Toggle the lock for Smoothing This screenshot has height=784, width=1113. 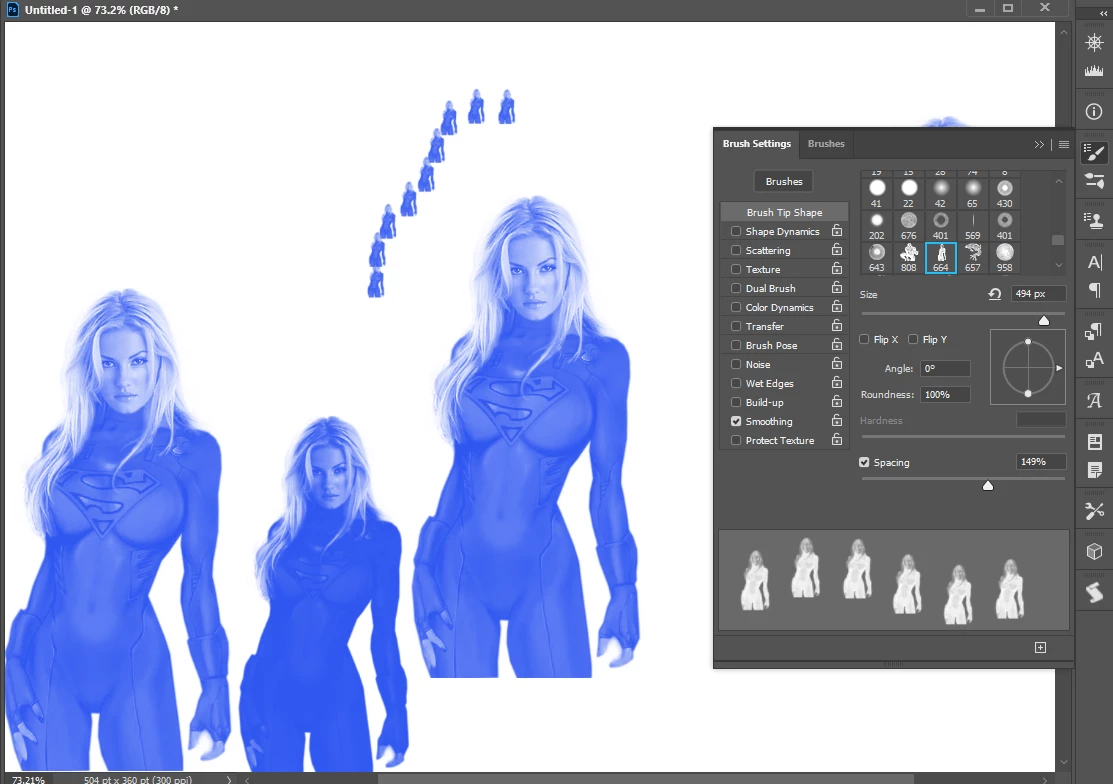pos(837,421)
